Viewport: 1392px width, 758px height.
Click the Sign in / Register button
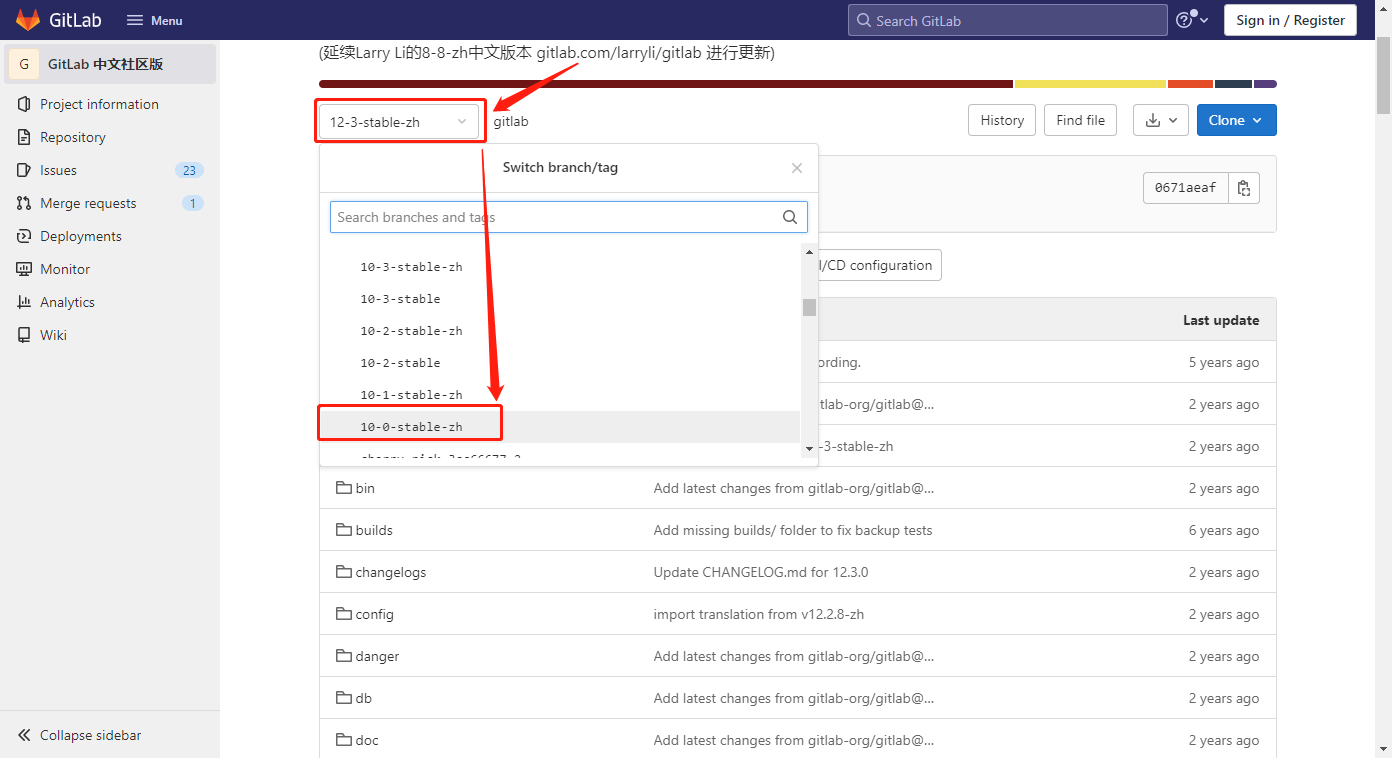[1289, 19]
